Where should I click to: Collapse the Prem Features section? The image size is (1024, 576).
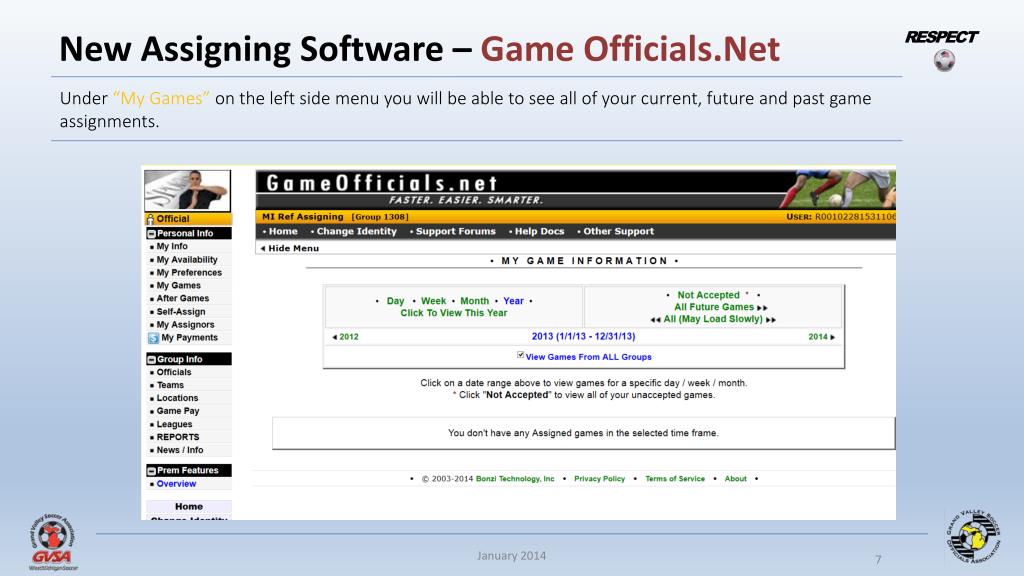(x=152, y=470)
